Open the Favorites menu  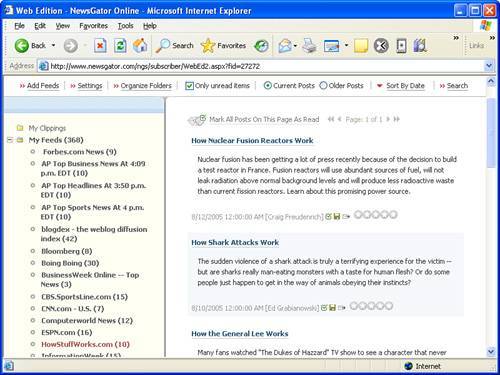[x=93, y=26]
